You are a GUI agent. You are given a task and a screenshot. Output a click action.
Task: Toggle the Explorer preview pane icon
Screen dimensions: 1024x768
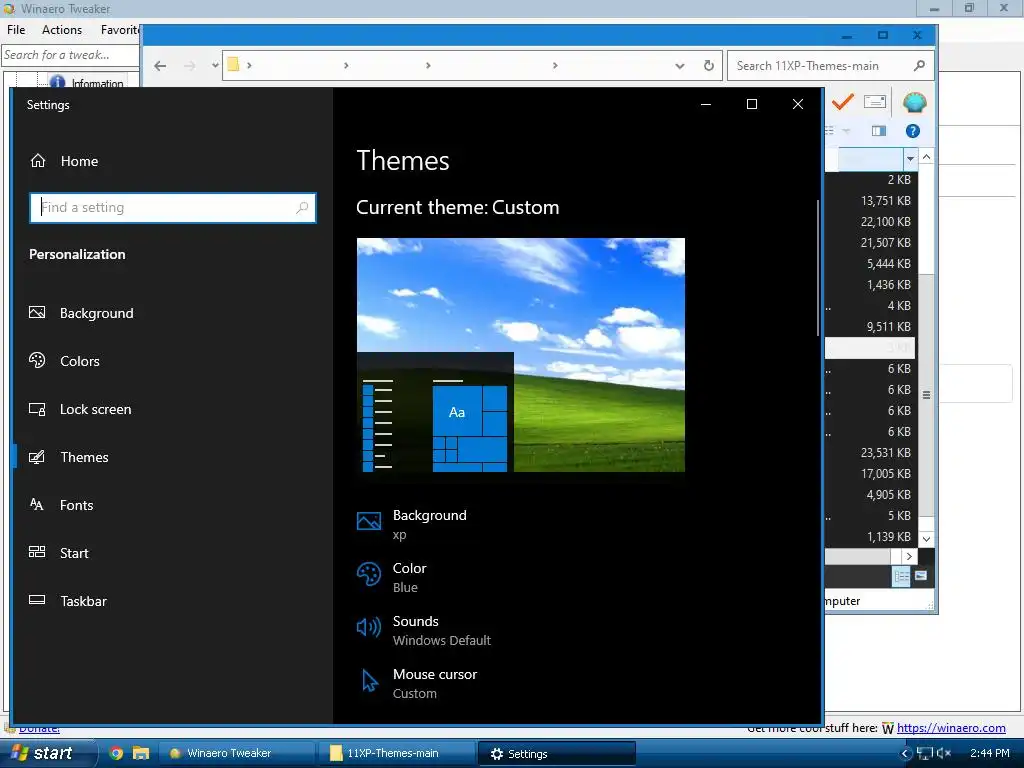tap(879, 131)
